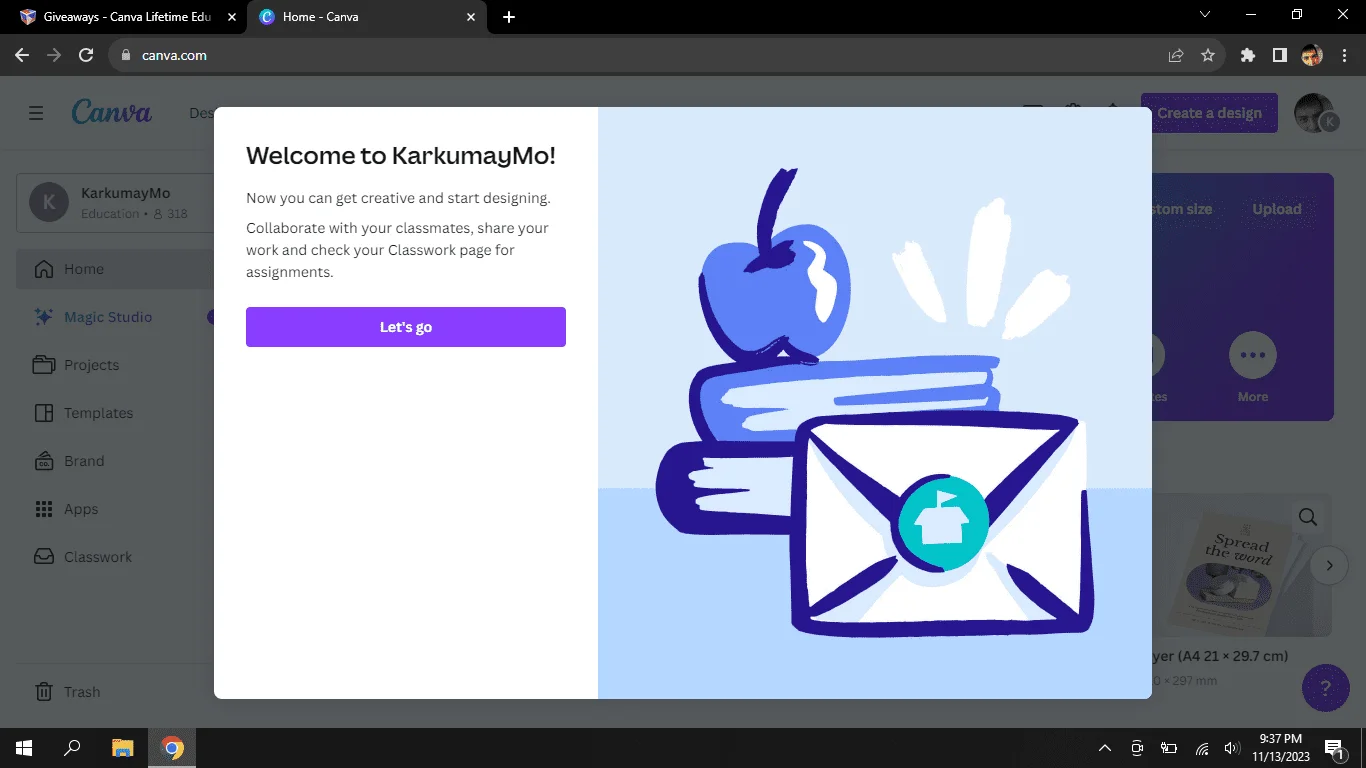Open the Chrome profile avatar

click(1312, 56)
